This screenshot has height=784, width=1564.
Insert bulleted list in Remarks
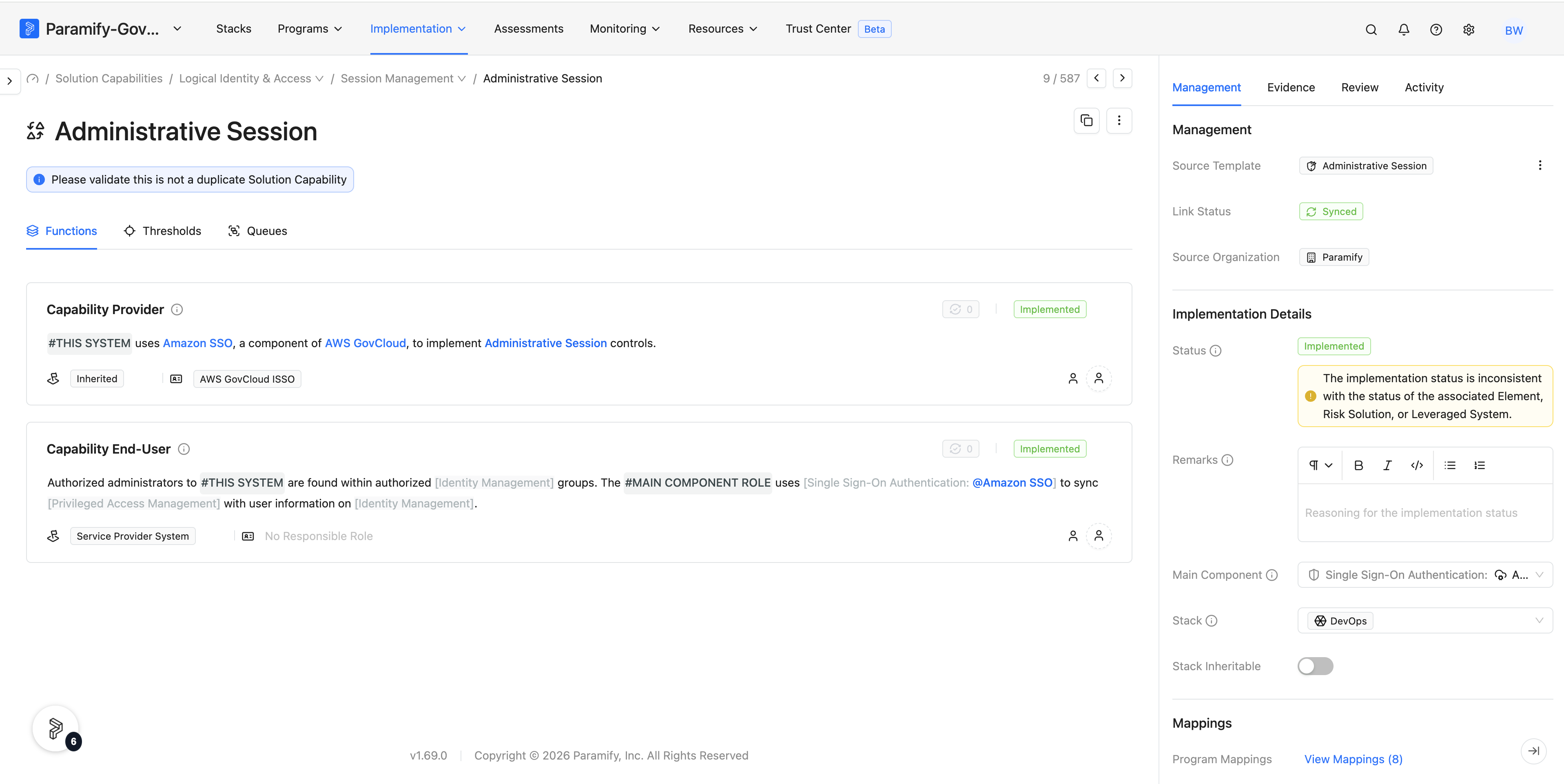coord(1450,465)
